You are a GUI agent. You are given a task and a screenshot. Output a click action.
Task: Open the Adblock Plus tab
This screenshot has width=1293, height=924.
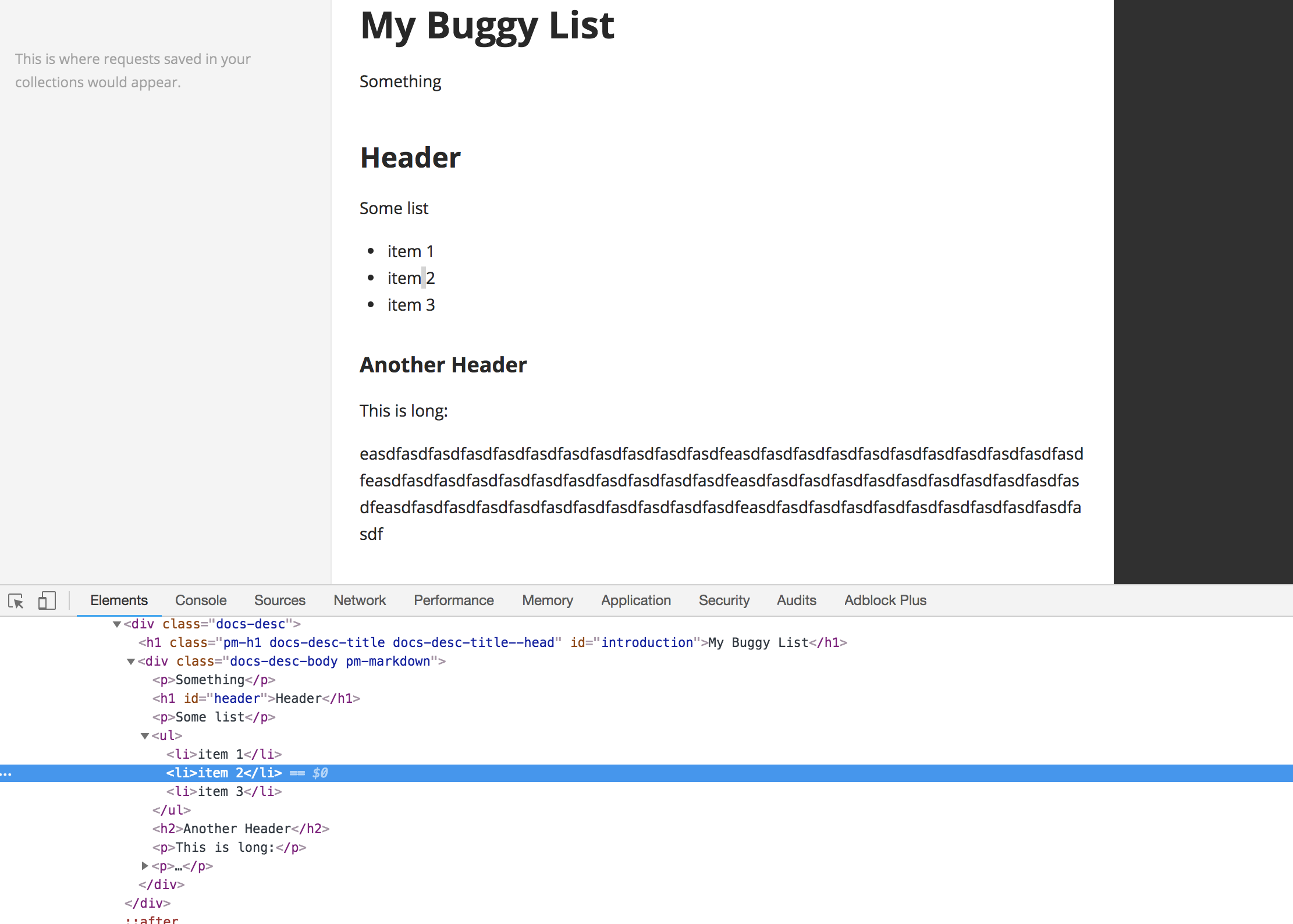[885, 600]
